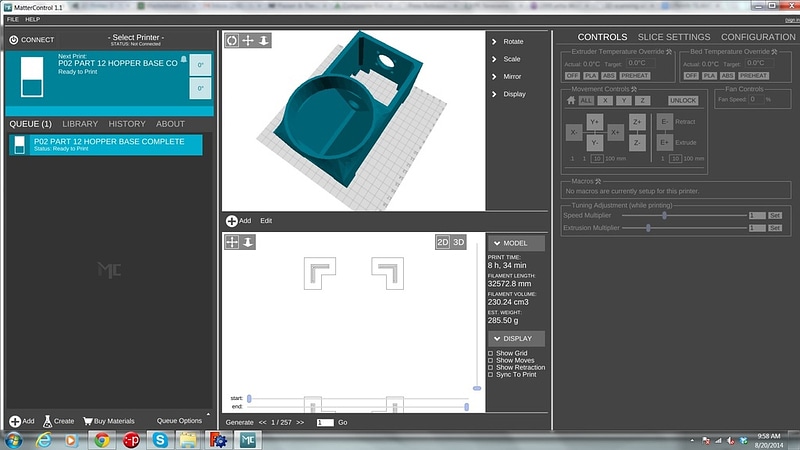Click the Extrusion Multiplier slider handle
Image resolution: width=800 pixels, height=450 pixels.
click(x=648, y=228)
